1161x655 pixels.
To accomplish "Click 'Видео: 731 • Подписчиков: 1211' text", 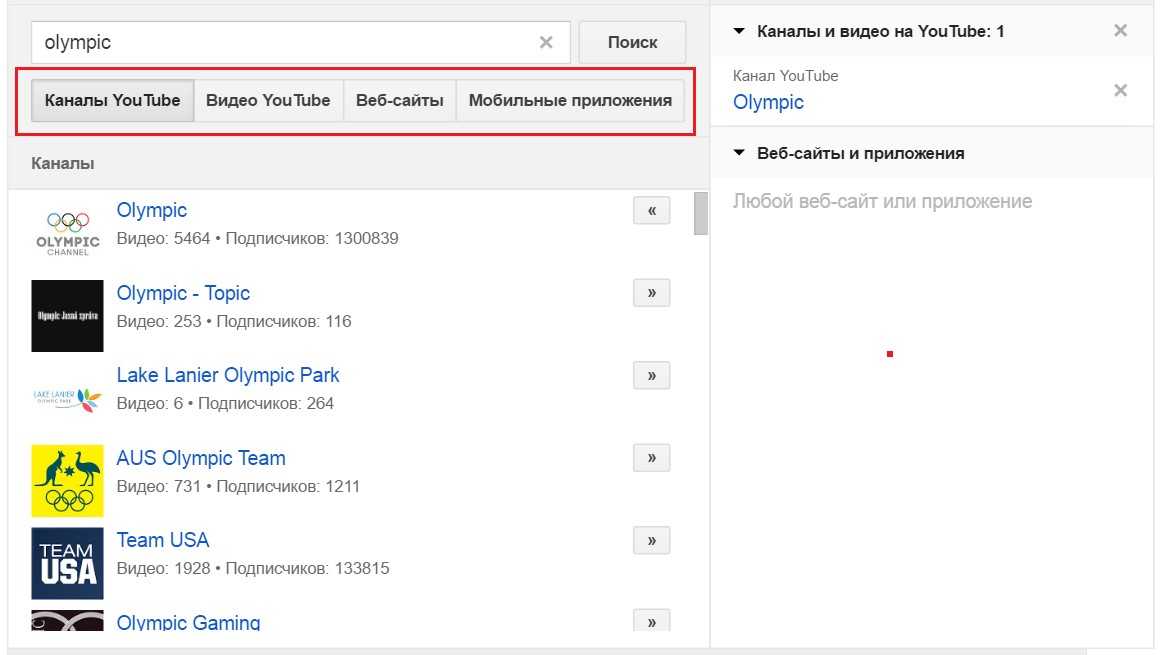I will pyautogui.click(x=238, y=486).
